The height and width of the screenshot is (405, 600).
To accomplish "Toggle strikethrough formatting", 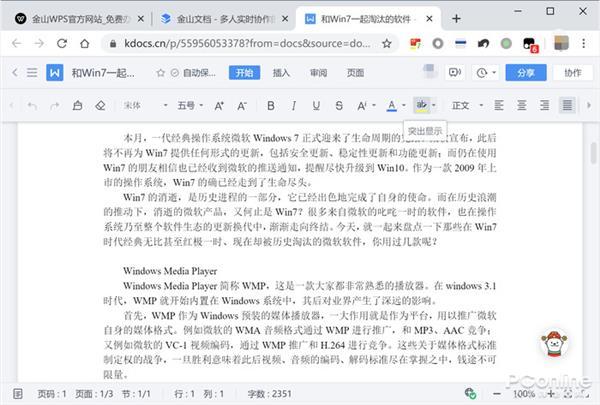I will point(339,105).
